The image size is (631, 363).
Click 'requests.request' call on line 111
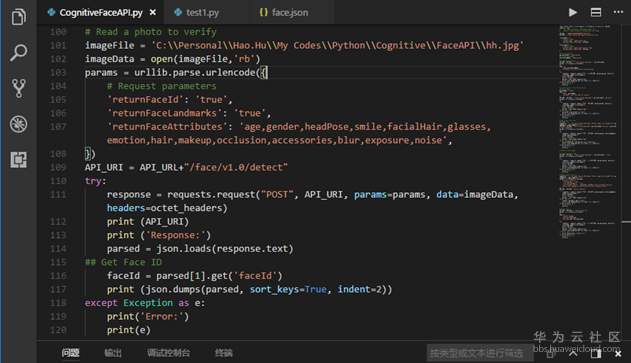[x=211, y=194]
